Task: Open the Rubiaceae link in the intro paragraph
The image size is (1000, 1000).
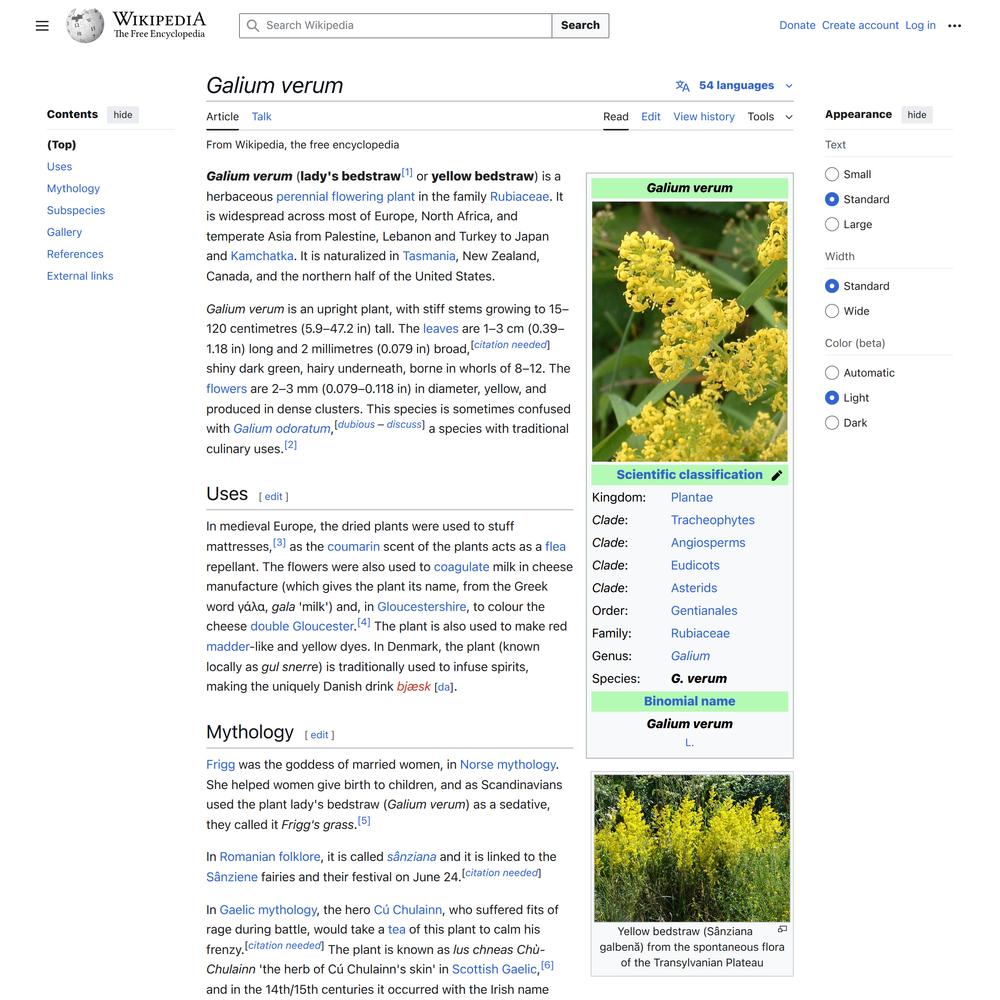Action: click(519, 196)
